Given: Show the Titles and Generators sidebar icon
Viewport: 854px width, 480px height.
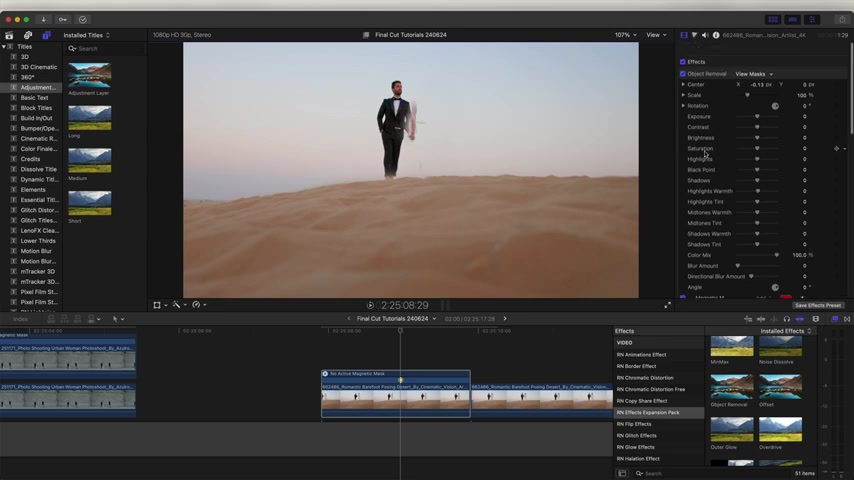Looking at the screenshot, I should (x=46, y=35).
